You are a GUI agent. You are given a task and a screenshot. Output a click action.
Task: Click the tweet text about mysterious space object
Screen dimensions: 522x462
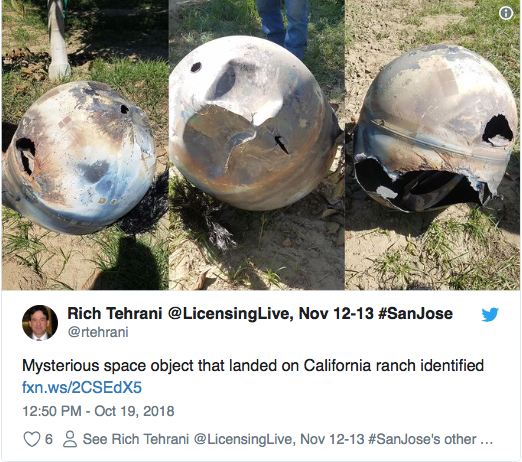tap(253, 366)
